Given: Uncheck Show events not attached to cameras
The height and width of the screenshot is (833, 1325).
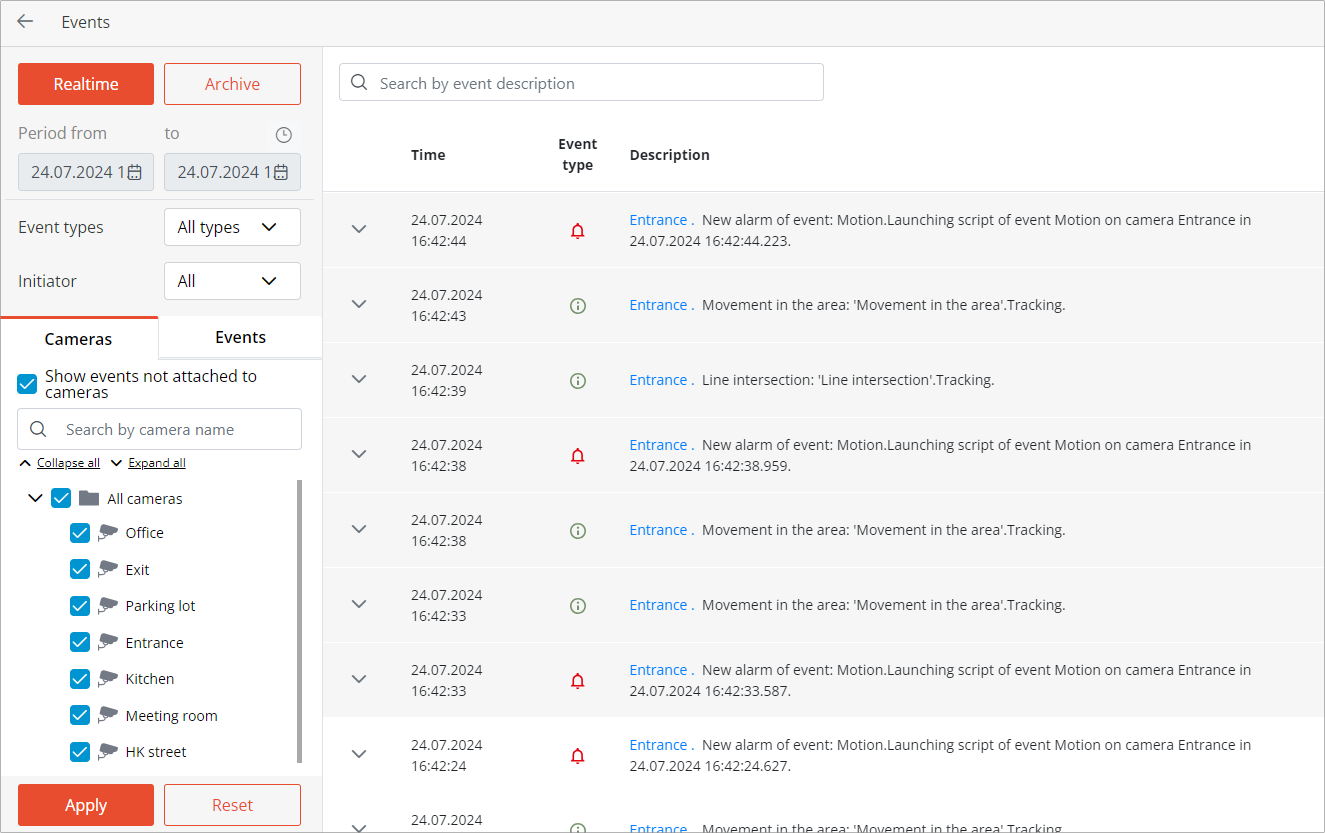Looking at the screenshot, I should coord(28,384).
